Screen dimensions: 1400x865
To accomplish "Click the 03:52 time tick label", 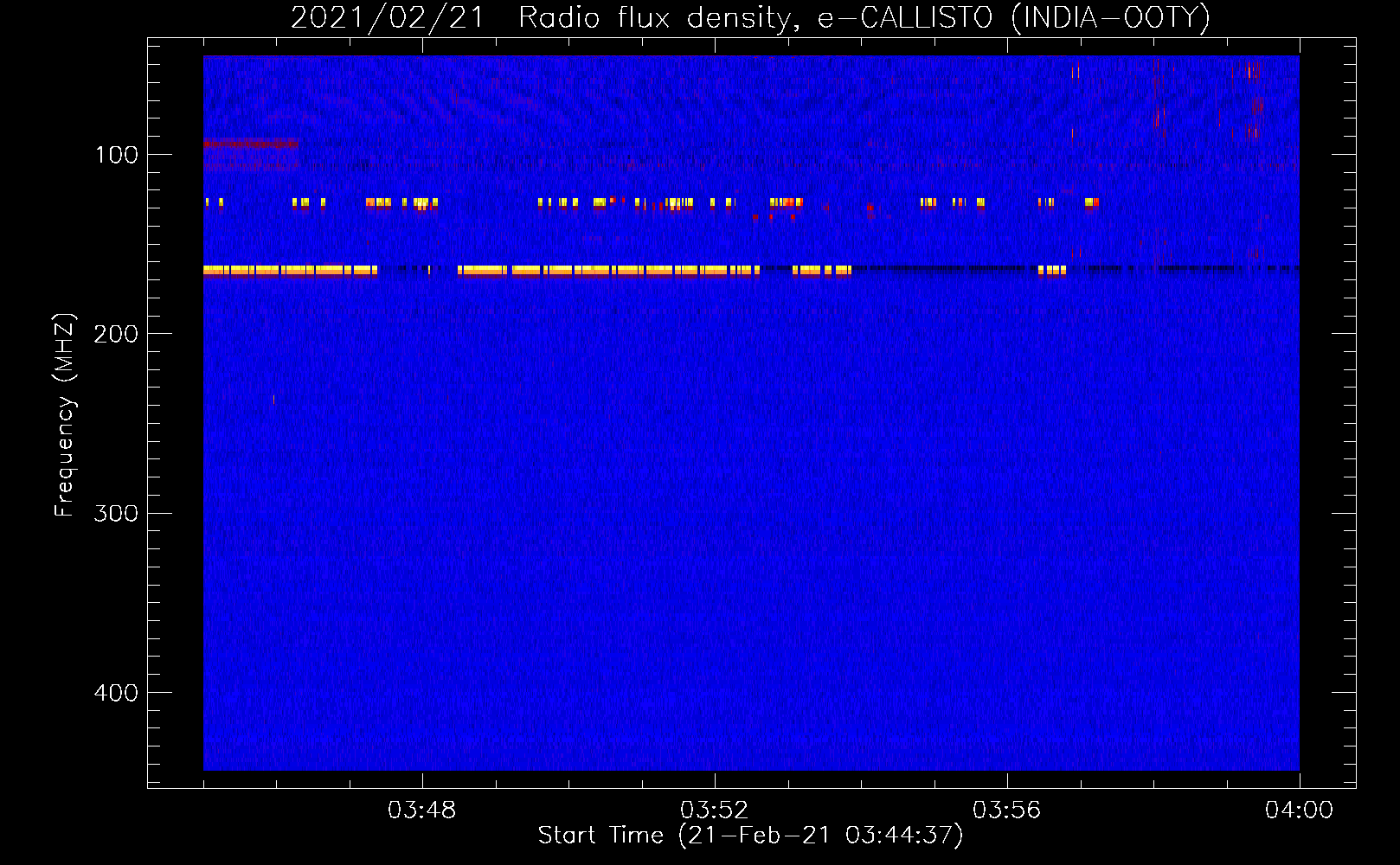I will [x=715, y=811].
